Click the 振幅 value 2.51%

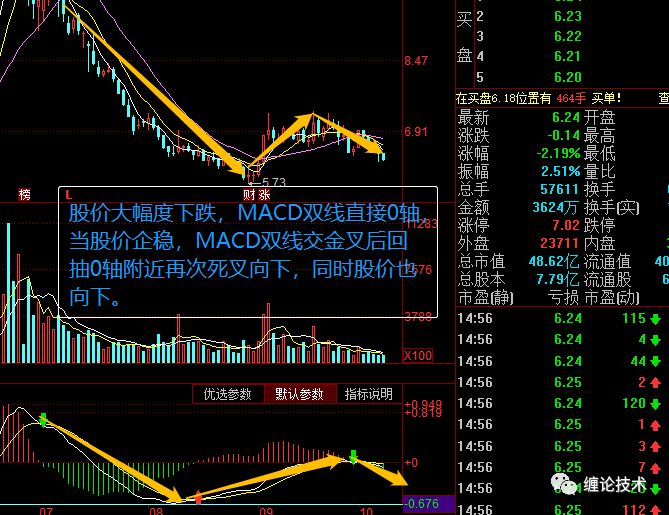pos(561,172)
